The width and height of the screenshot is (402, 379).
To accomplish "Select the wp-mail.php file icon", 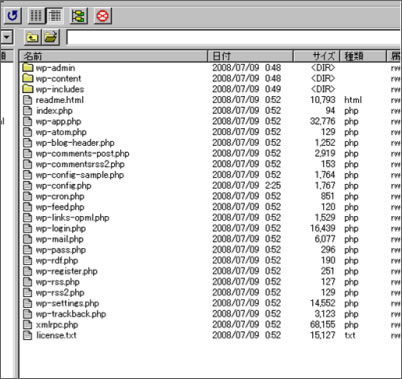I will point(28,239).
